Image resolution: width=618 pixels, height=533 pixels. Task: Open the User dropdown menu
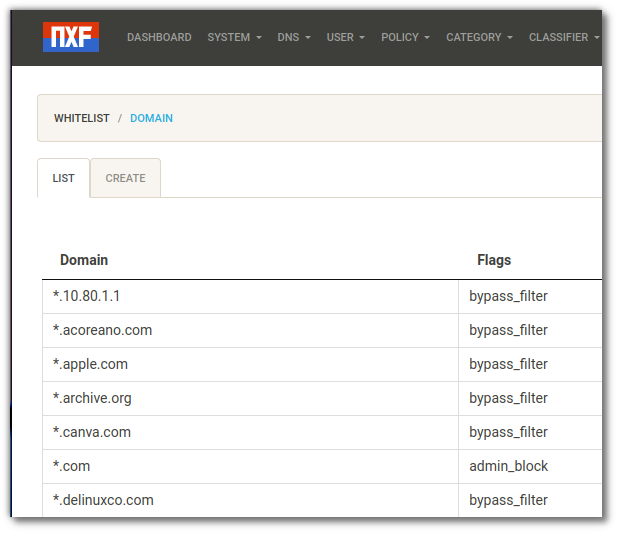point(345,37)
